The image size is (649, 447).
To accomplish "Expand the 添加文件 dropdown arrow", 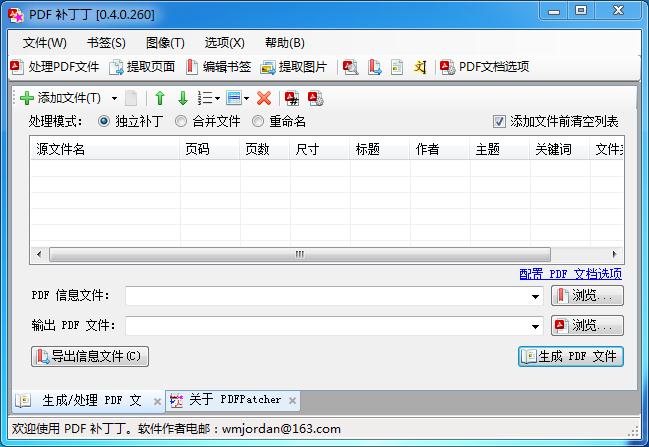I will (114, 99).
